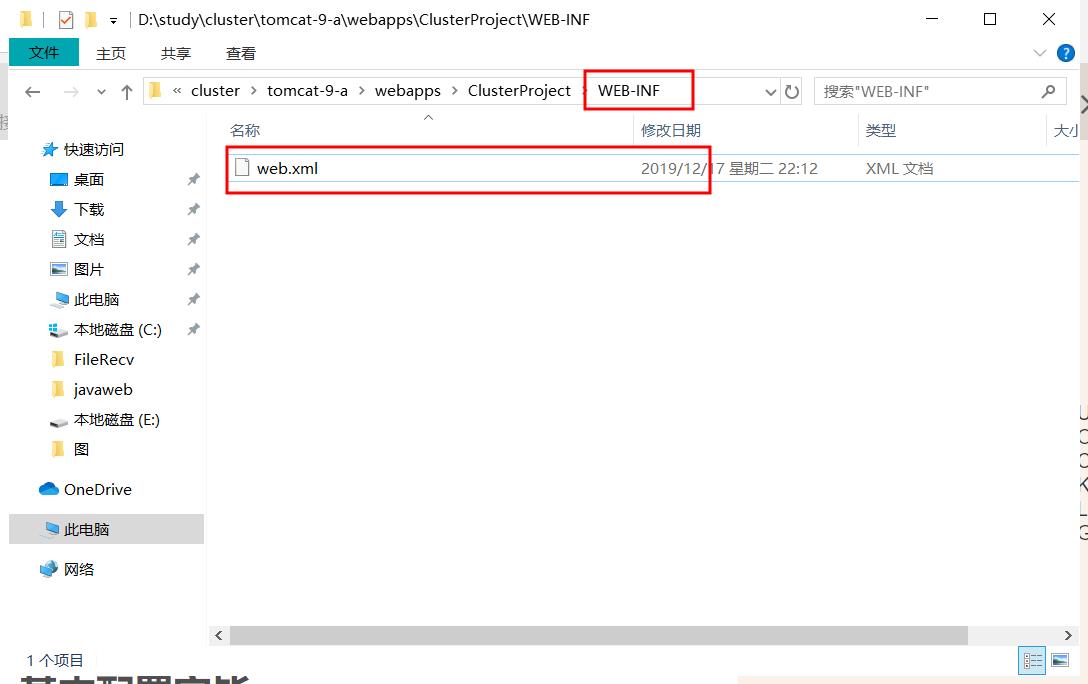This screenshot has width=1088, height=684.
Task: Click the ClusterProject breadcrumb segment
Action: pyautogui.click(x=519, y=91)
